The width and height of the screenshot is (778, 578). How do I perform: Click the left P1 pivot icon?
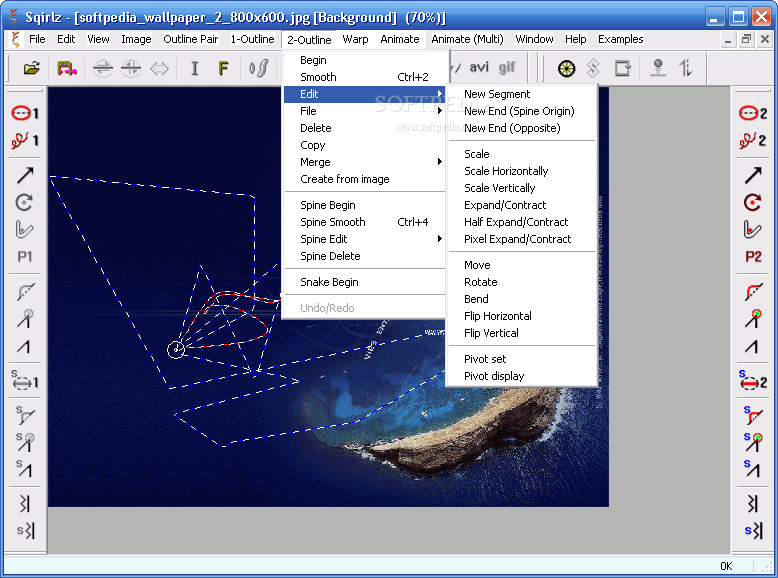[24, 257]
